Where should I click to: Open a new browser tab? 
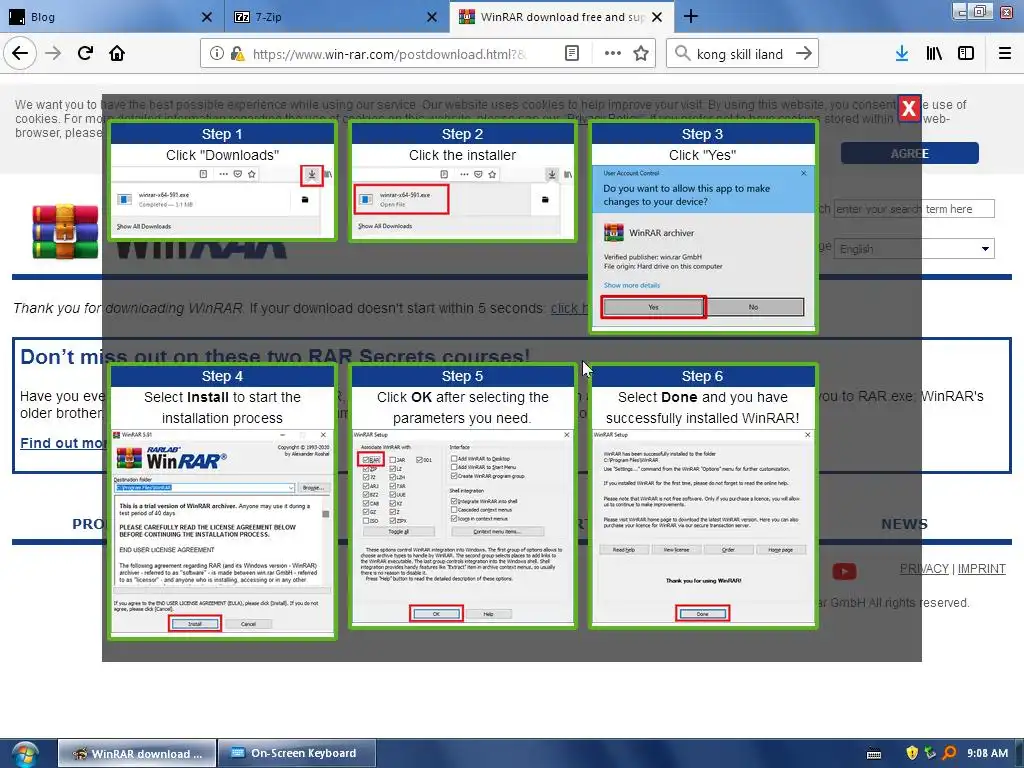(x=690, y=17)
